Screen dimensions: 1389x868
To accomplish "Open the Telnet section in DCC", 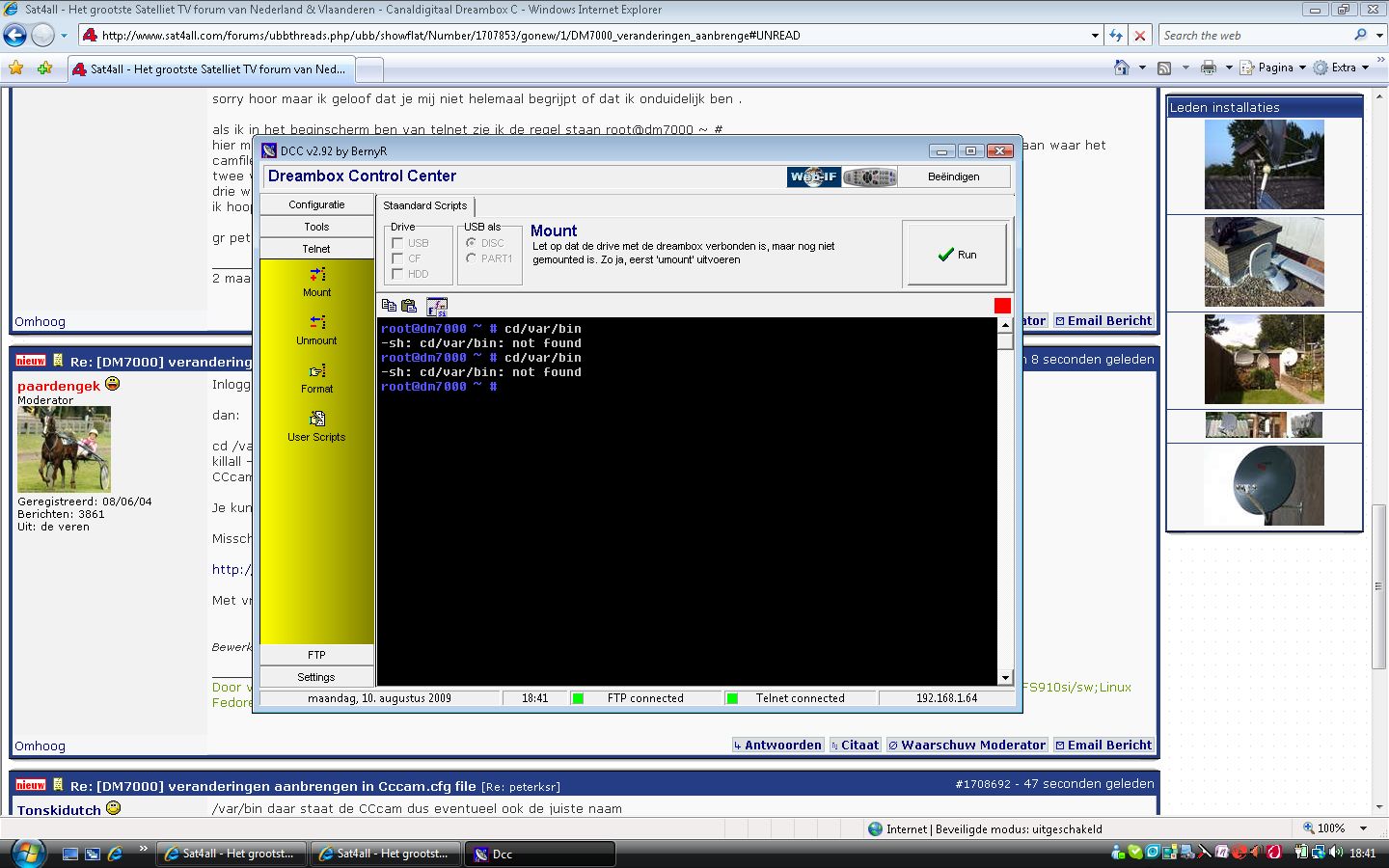I will click(316, 249).
